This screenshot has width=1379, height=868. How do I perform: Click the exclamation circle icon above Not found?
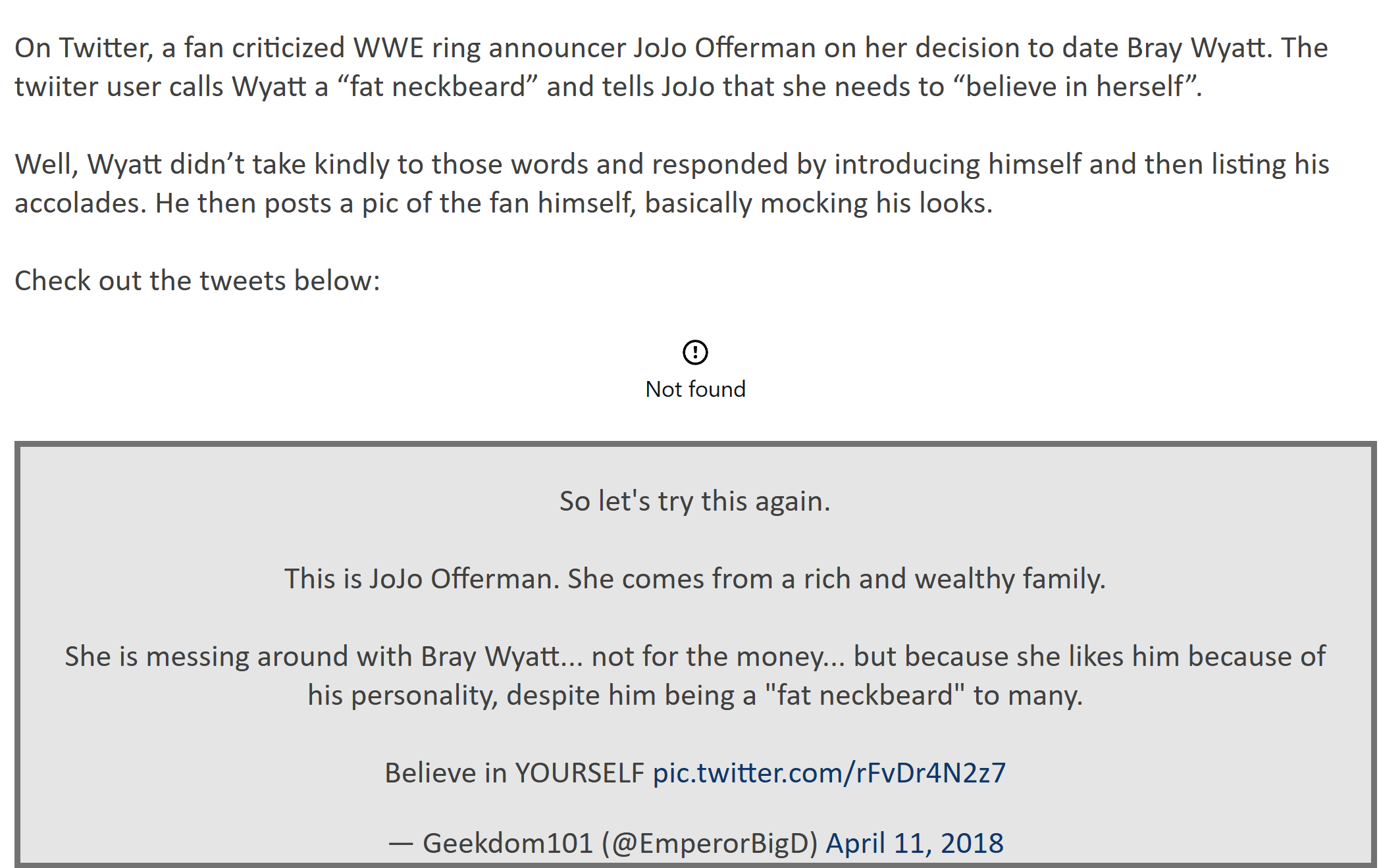695,352
